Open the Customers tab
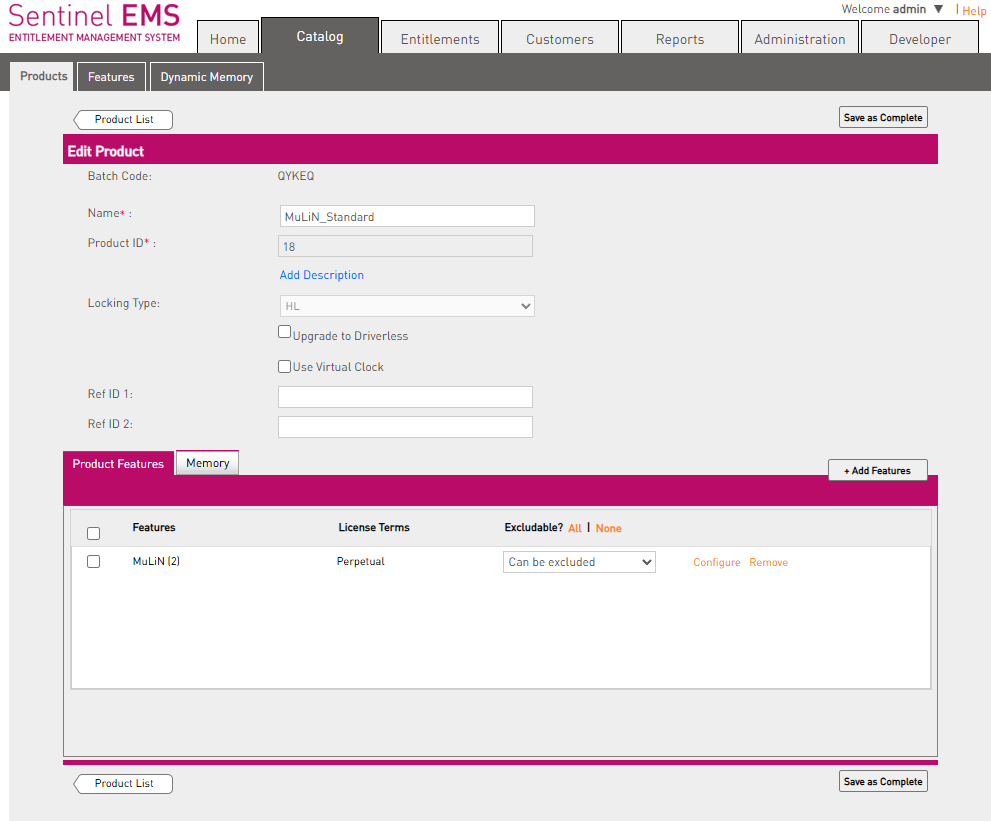 click(x=560, y=37)
